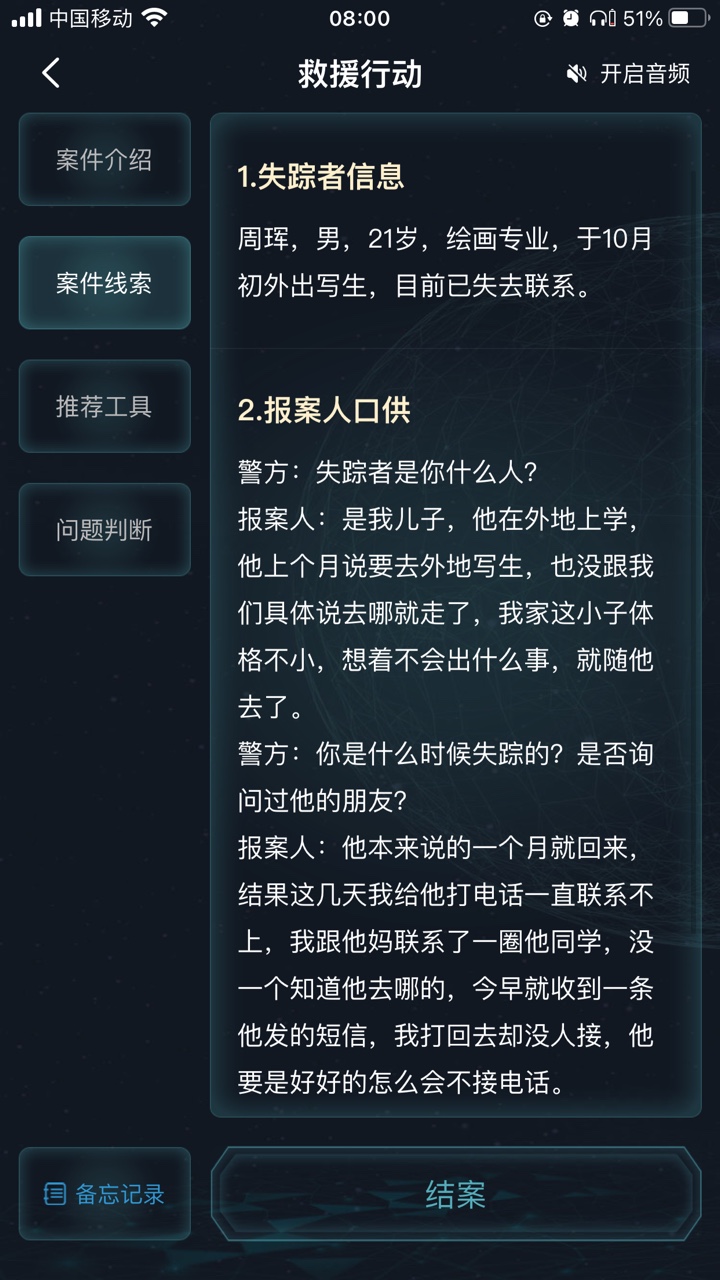This screenshot has height=1280, width=720.
Task: Tap the rotation lock status icon
Action: coord(543,18)
